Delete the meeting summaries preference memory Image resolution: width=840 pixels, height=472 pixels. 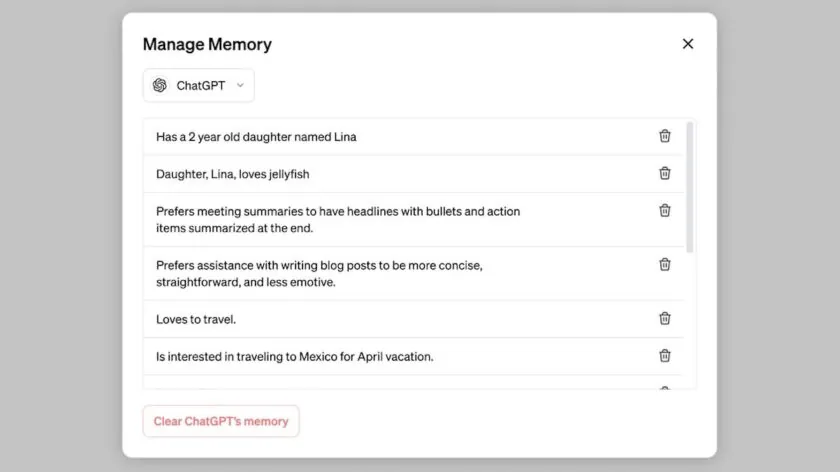click(665, 210)
